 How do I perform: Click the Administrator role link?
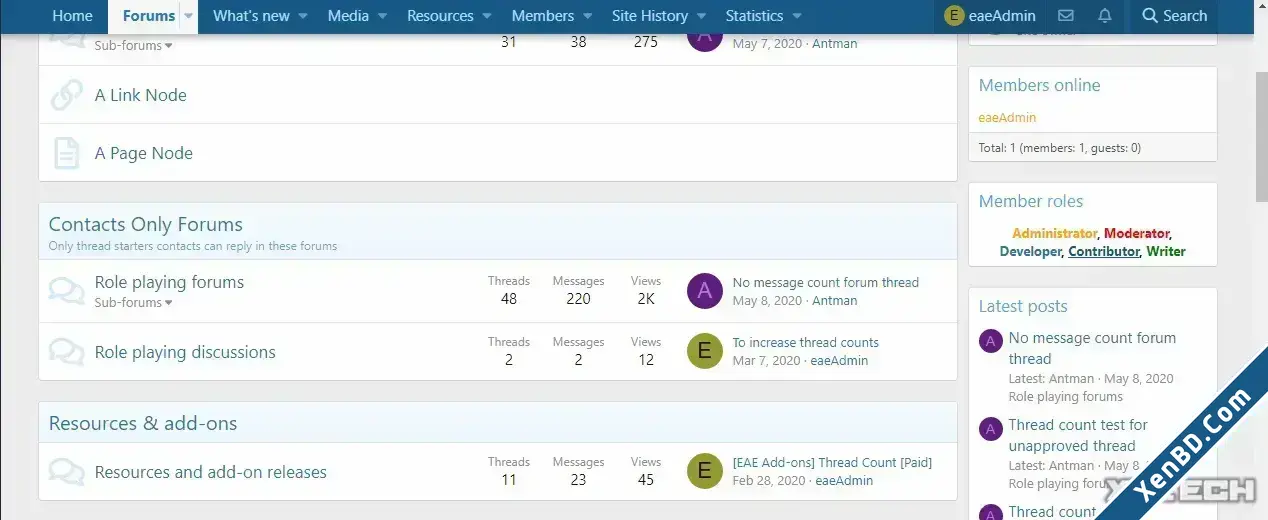pyautogui.click(x=1055, y=233)
